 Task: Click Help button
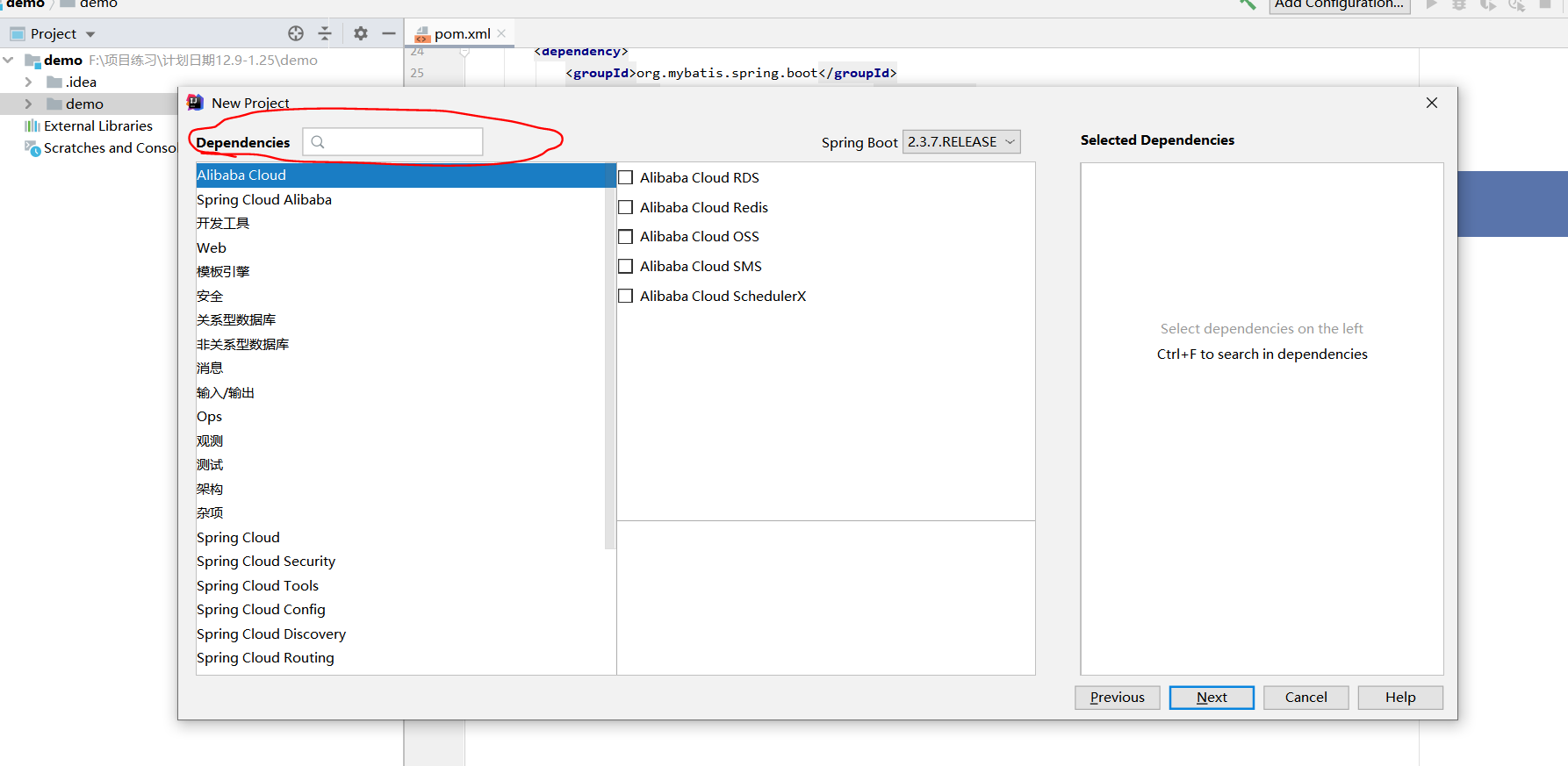click(x=1400, y=698)
